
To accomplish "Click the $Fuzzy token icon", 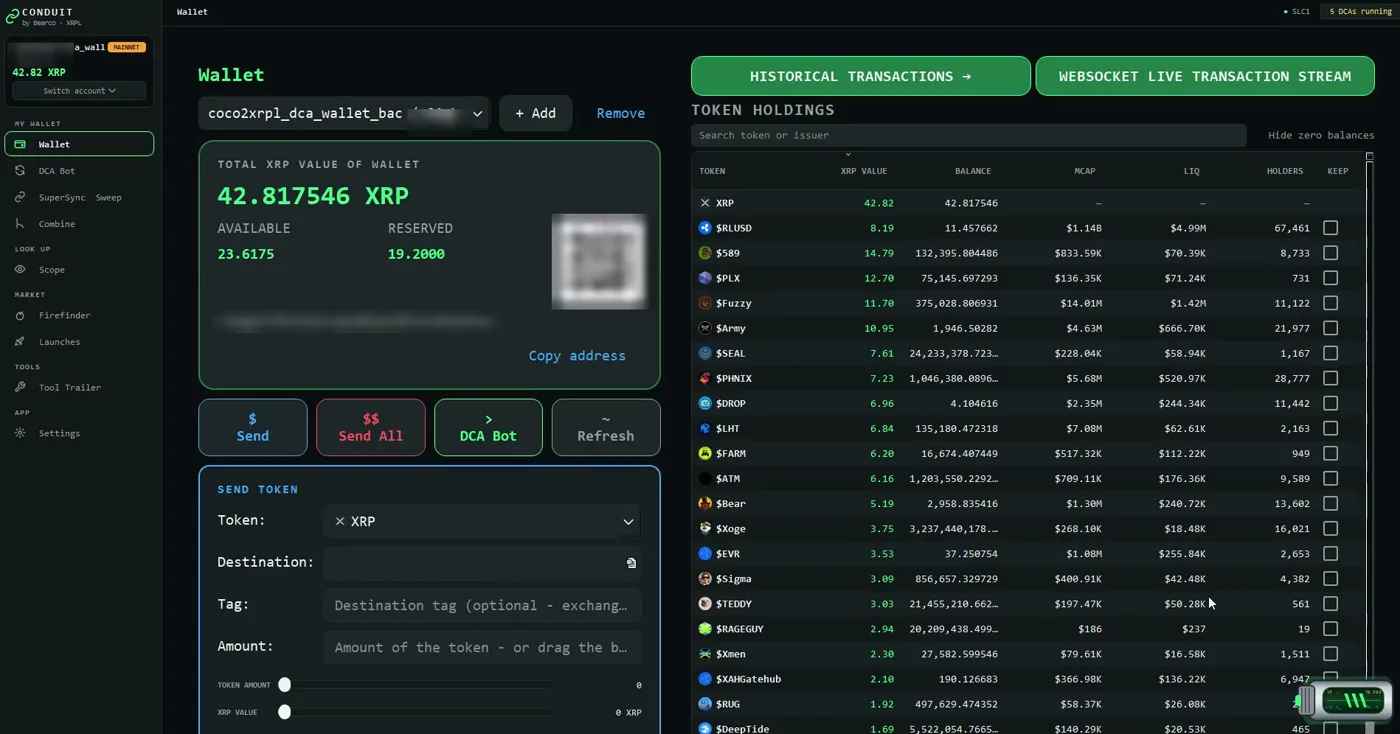I will [705, 303].
